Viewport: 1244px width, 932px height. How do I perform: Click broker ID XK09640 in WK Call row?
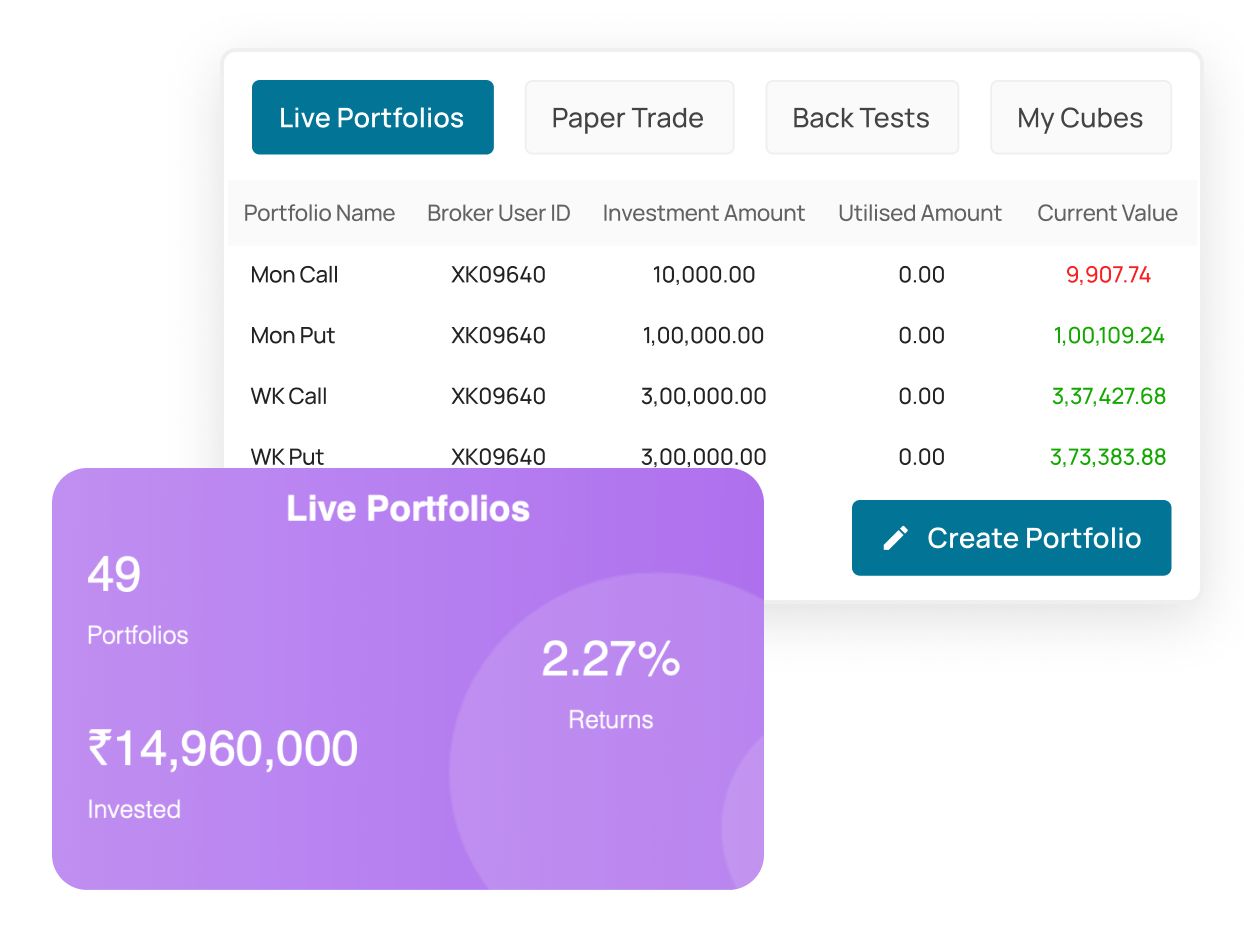click(x=499, y=396)
